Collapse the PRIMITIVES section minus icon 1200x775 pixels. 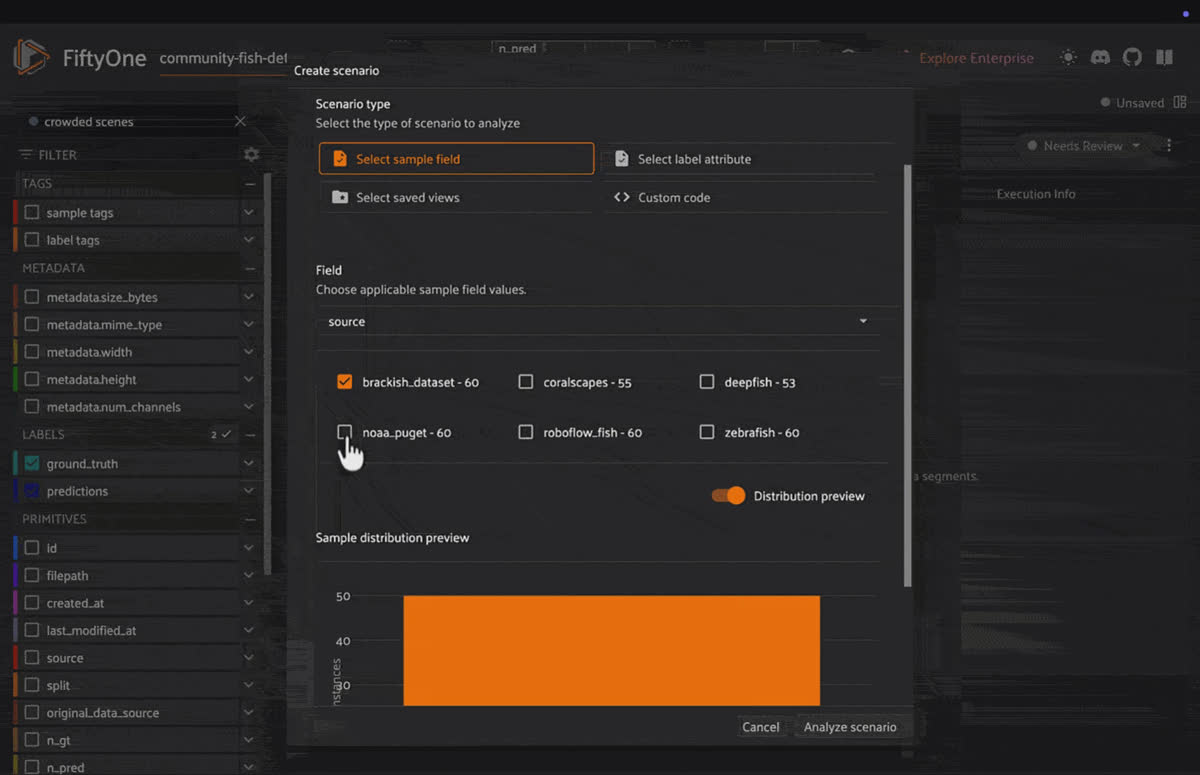click(249, 520)
